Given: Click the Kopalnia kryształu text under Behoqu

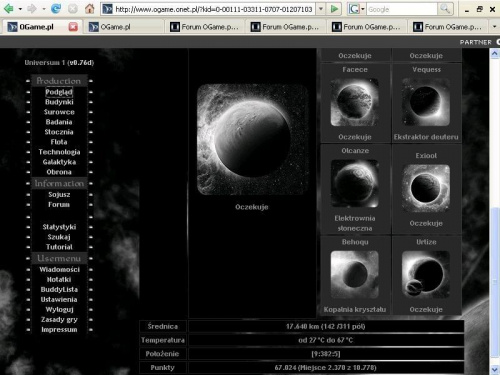Looking at the screenshot, I should tap(355, 310).
